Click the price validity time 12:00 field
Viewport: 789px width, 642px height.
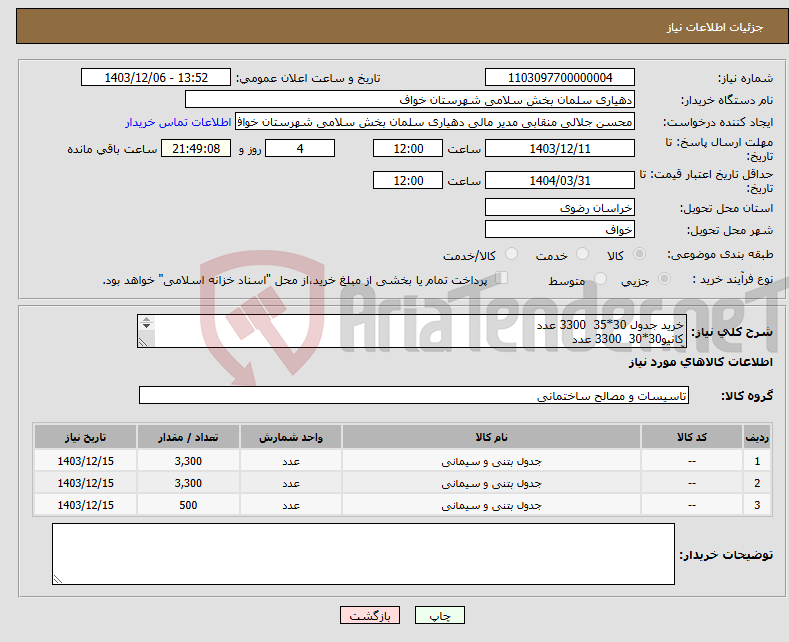coord(408,180)
